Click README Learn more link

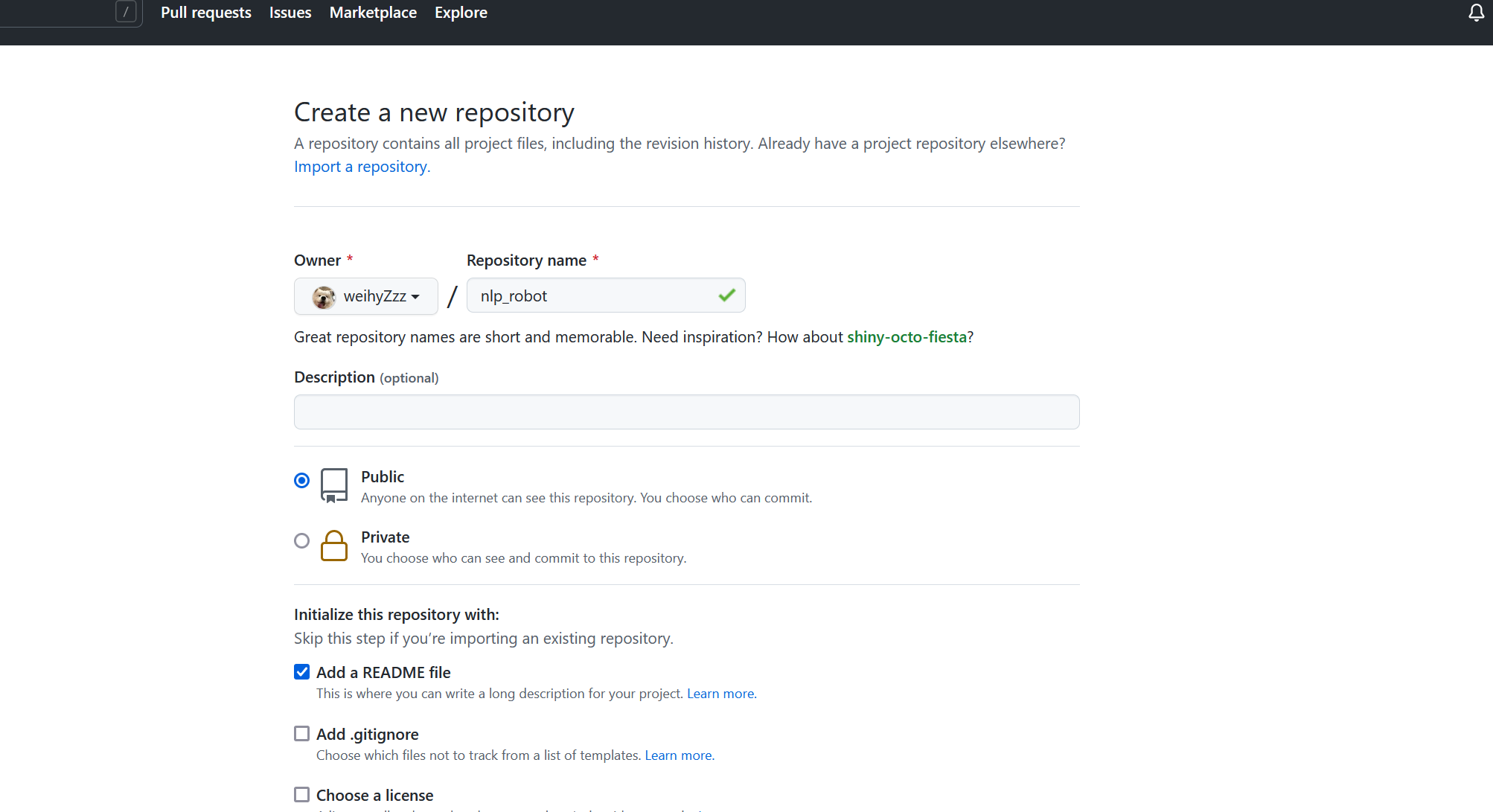point(720,694)
